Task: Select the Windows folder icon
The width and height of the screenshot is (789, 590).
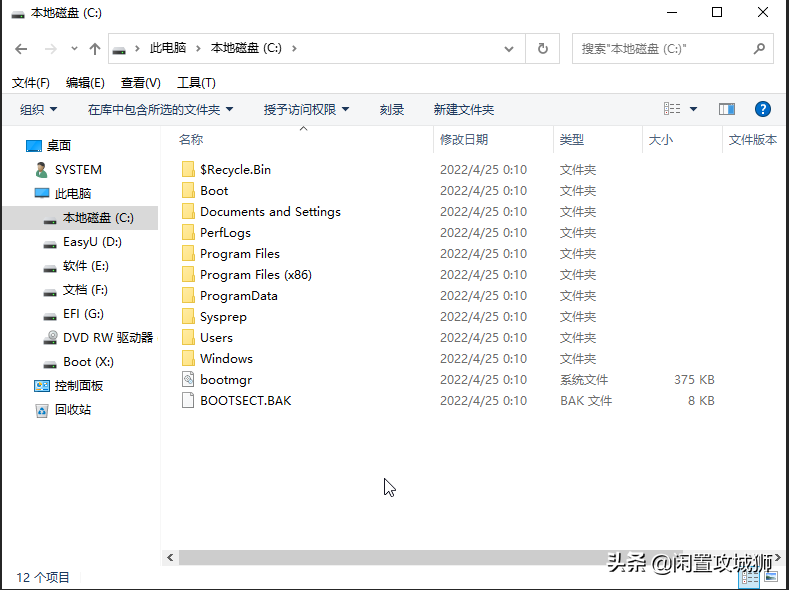Action: point(188,359)
